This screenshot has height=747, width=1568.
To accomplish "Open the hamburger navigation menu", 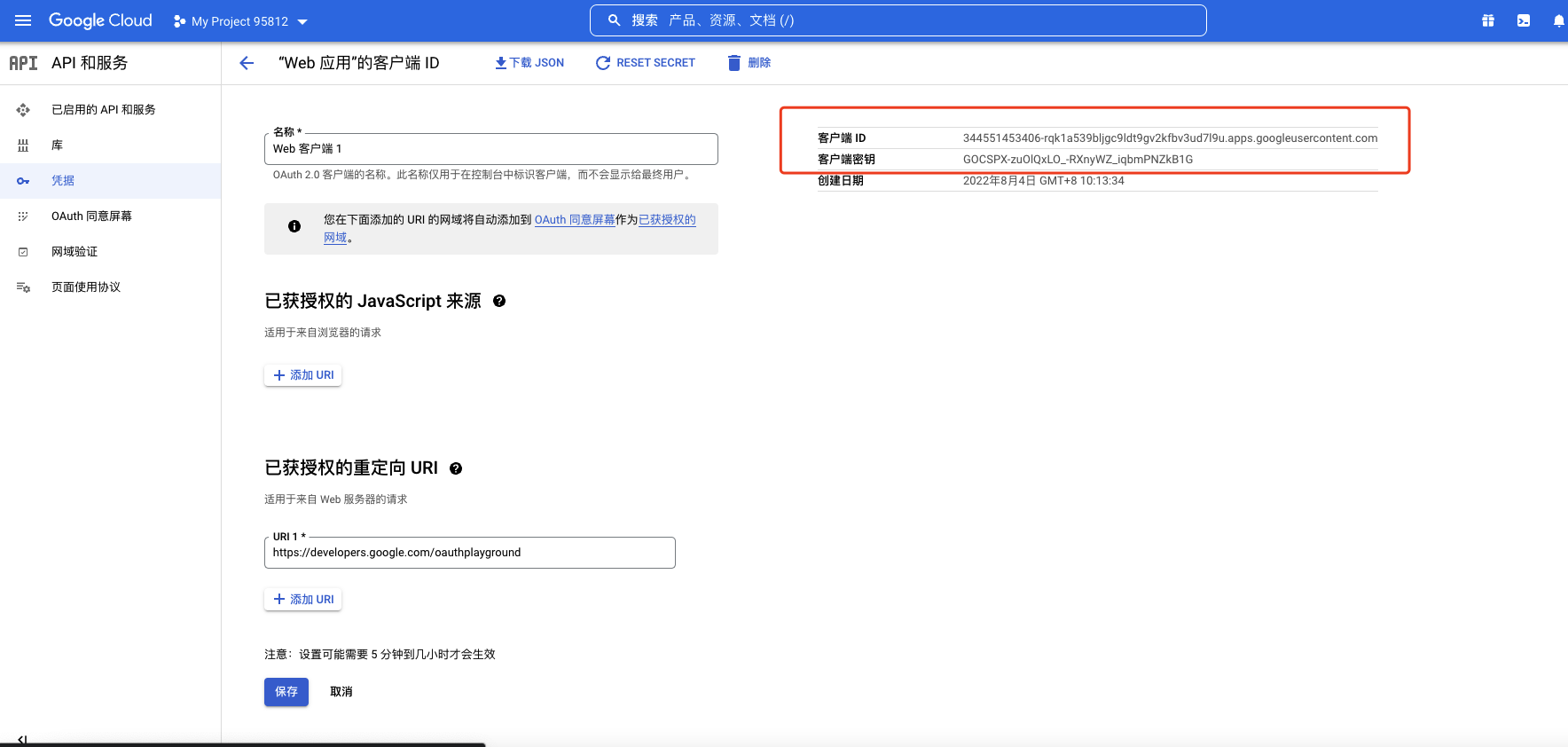I will (x=23, y=20).
